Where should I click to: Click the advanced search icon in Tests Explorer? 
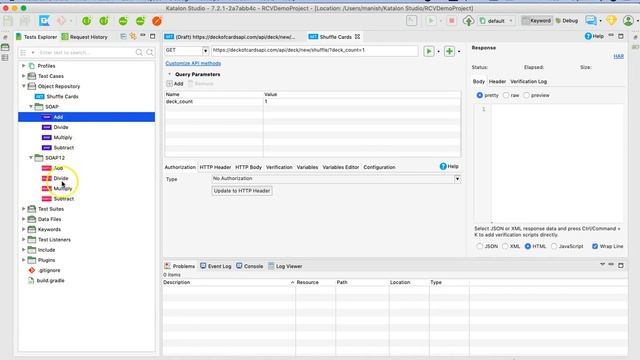click(150, 52)
